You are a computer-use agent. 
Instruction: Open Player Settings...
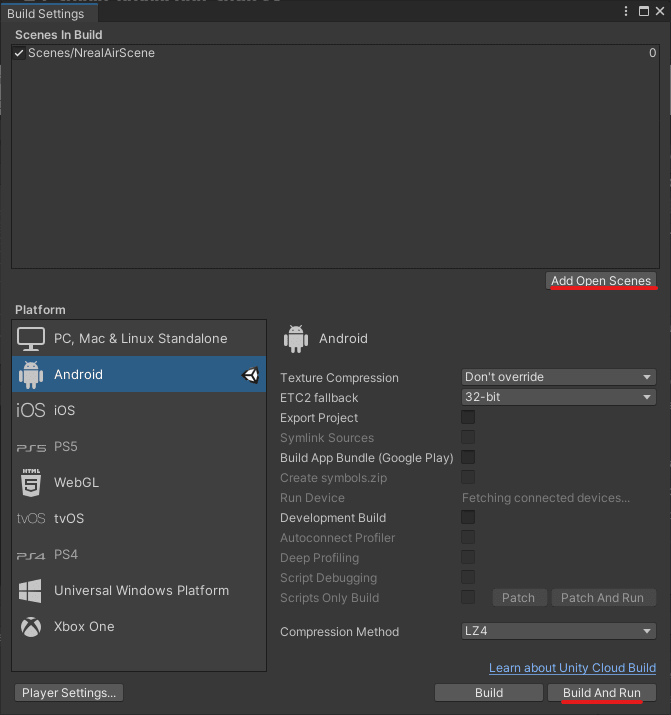pyautogui.click(x=69, y=693)
